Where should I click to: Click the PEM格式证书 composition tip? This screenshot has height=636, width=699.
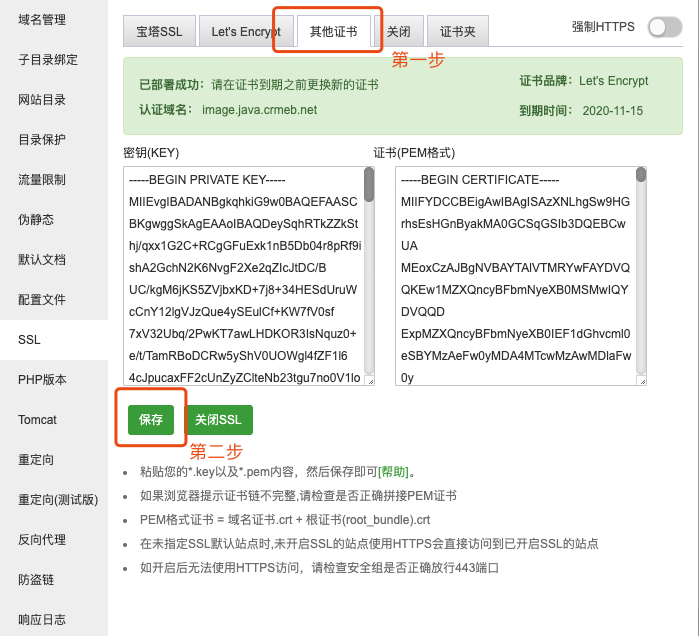[285, 520]
